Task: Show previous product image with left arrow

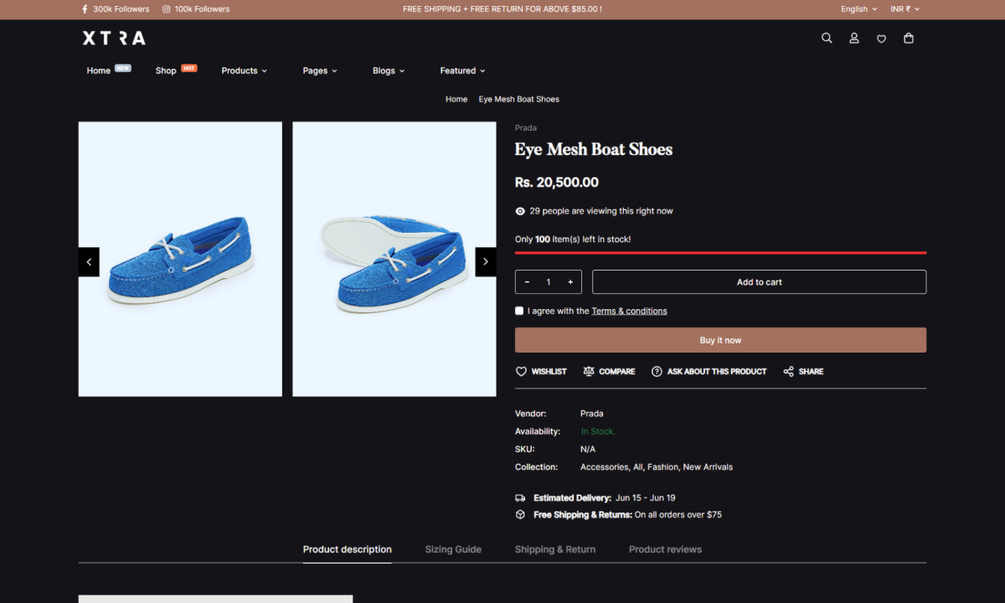Action: (88, 261)
